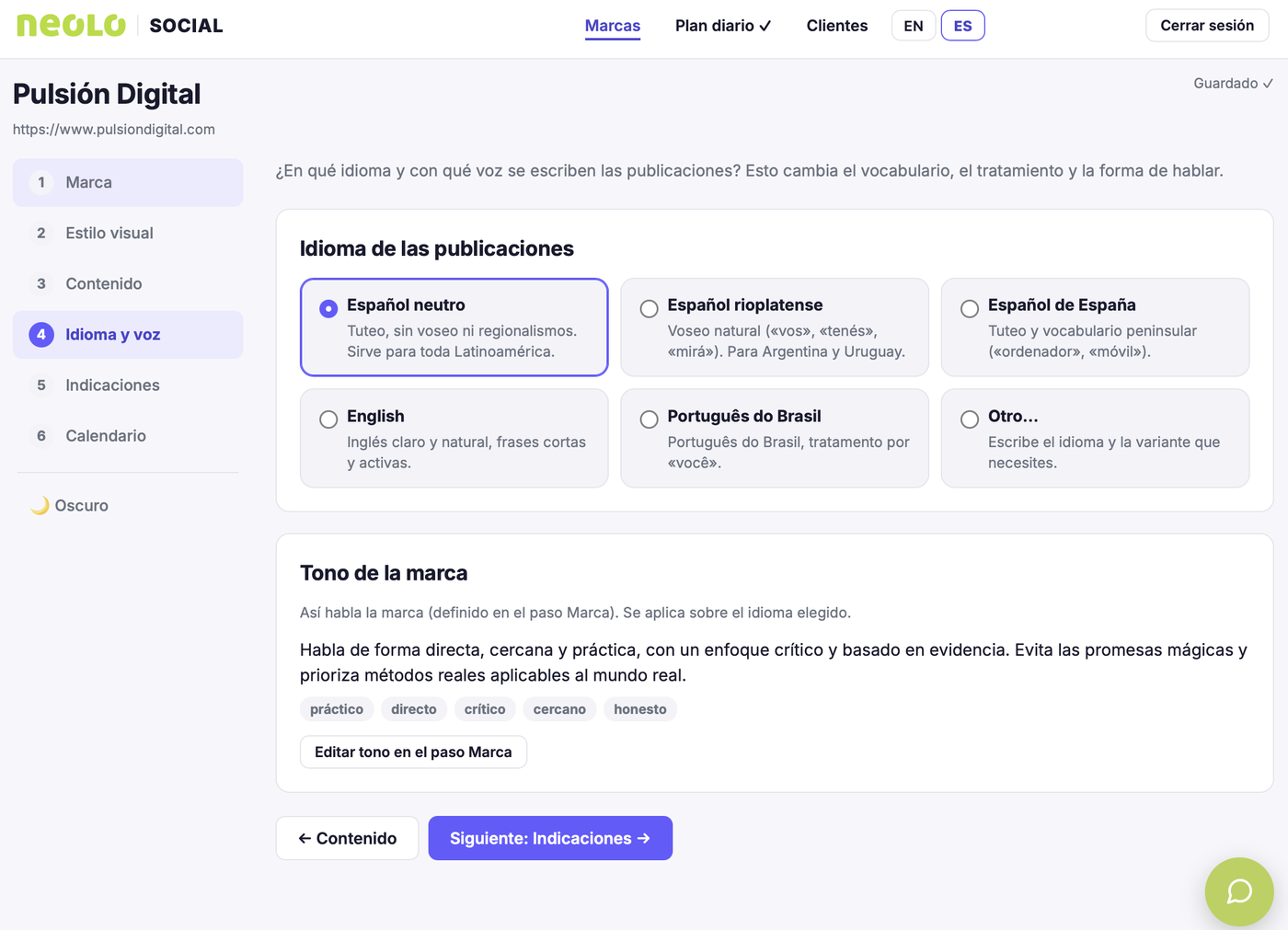Click the Pulsión Digital brand heading
Screen dimensions: 1288x930
pyautogui.click(x=107, y=94)
